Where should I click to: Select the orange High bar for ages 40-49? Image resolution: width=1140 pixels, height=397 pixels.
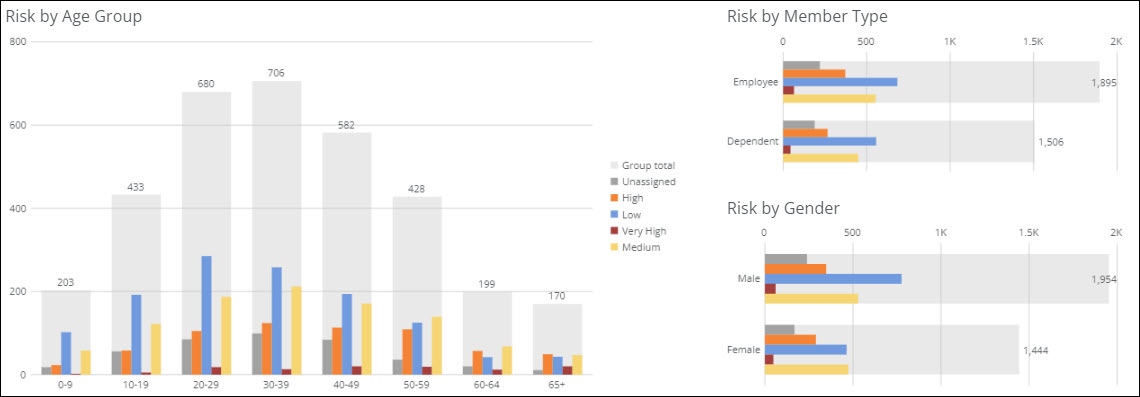click(x=337, y=351)
